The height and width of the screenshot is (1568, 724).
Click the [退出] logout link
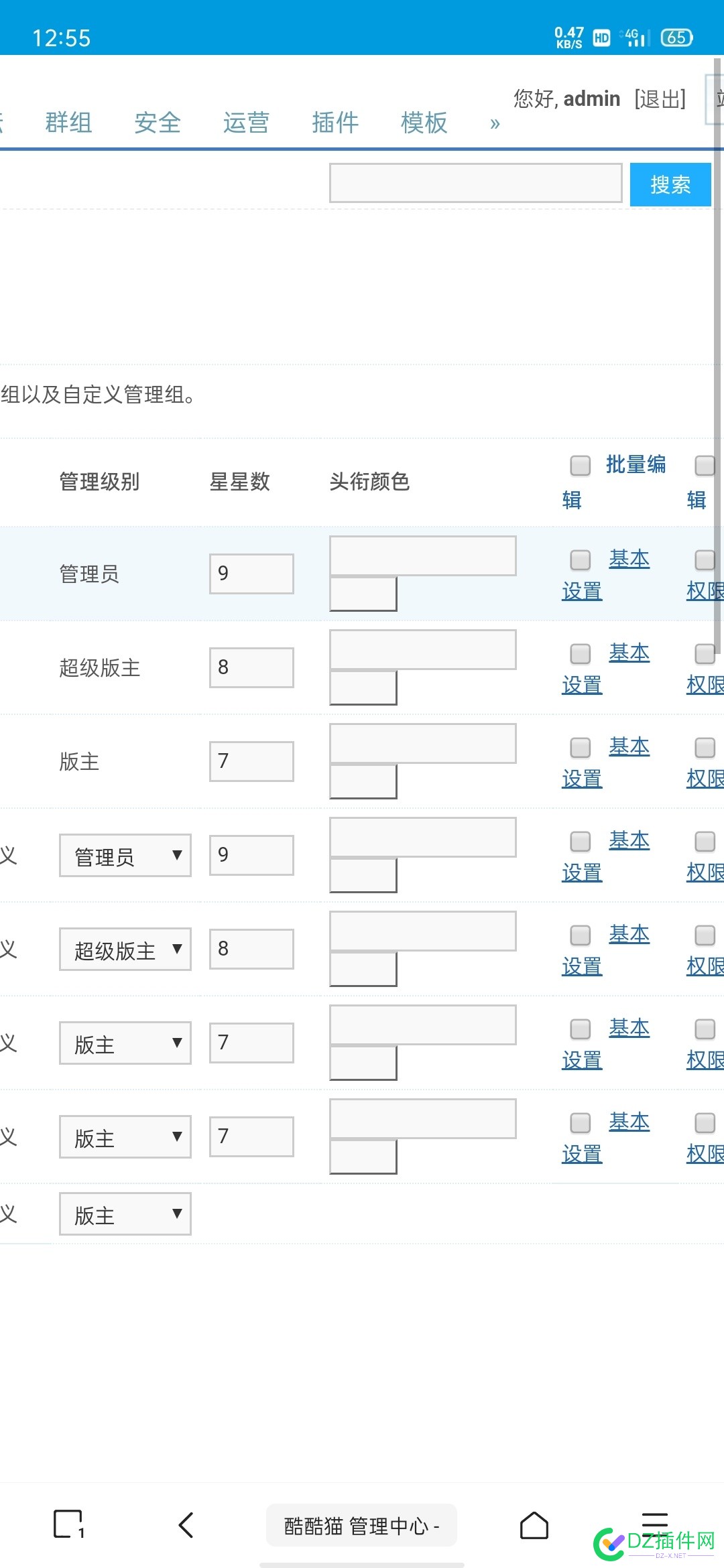pos(660,99)
